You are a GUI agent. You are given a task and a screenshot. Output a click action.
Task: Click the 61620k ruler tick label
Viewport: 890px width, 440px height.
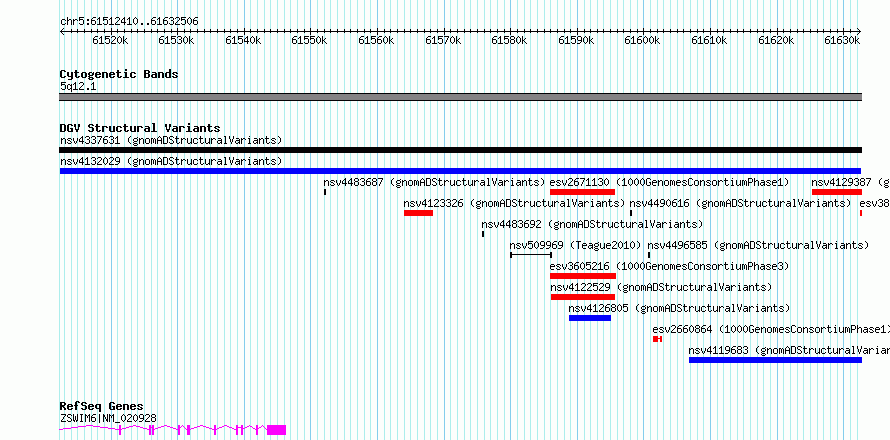[776, 40]
